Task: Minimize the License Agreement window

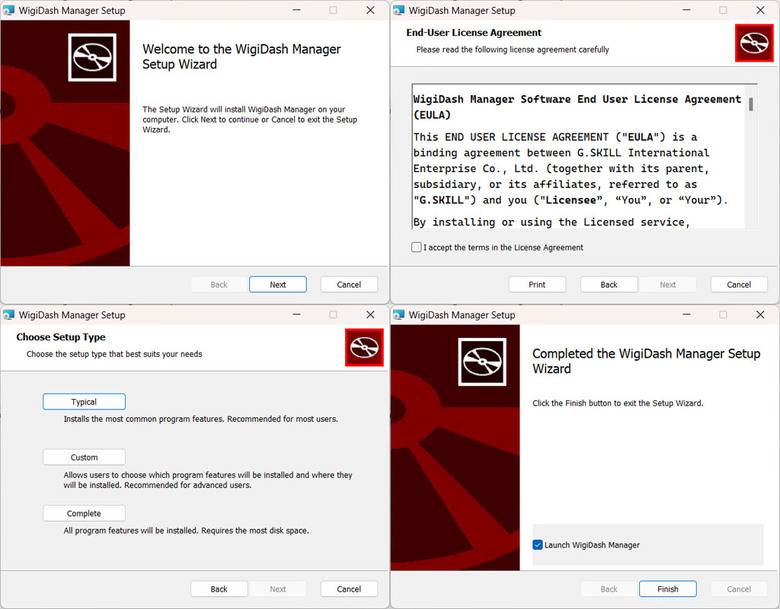Action: pos(686,10)
